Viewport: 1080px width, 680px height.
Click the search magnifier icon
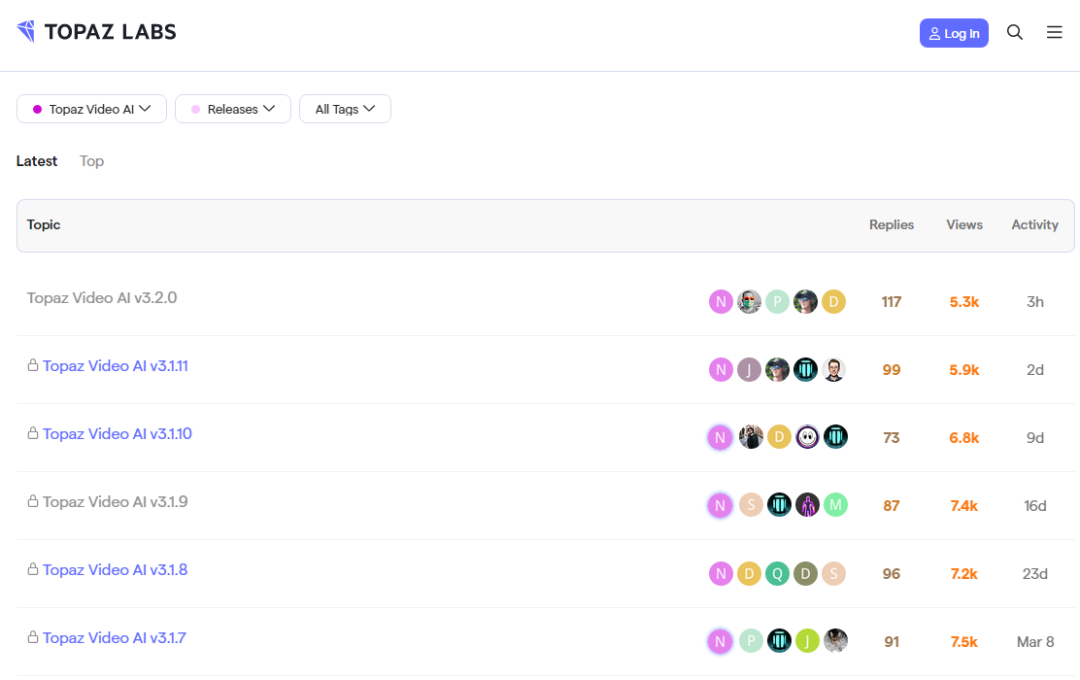point(1014,32)
